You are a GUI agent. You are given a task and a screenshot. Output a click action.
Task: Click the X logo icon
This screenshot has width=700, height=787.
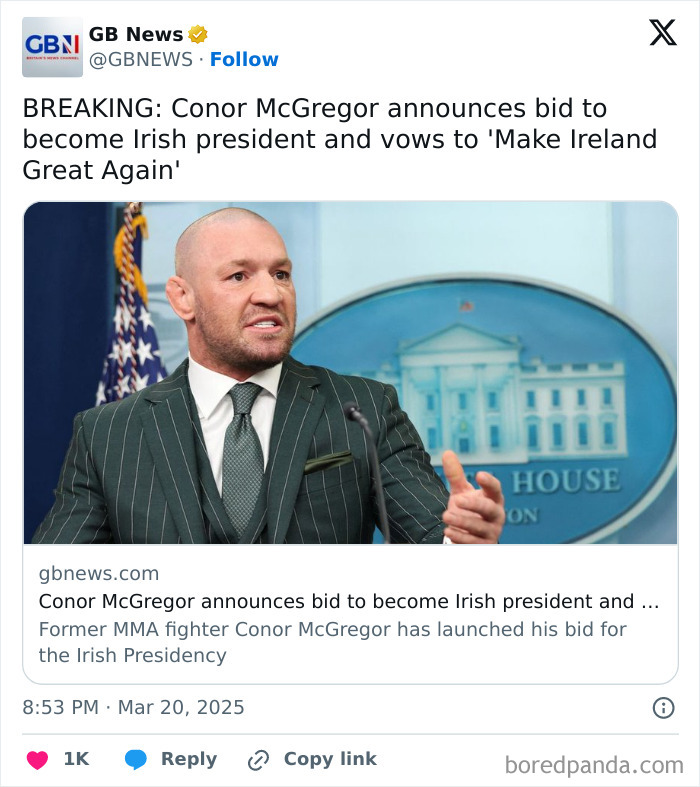click(x=662, y=34)
